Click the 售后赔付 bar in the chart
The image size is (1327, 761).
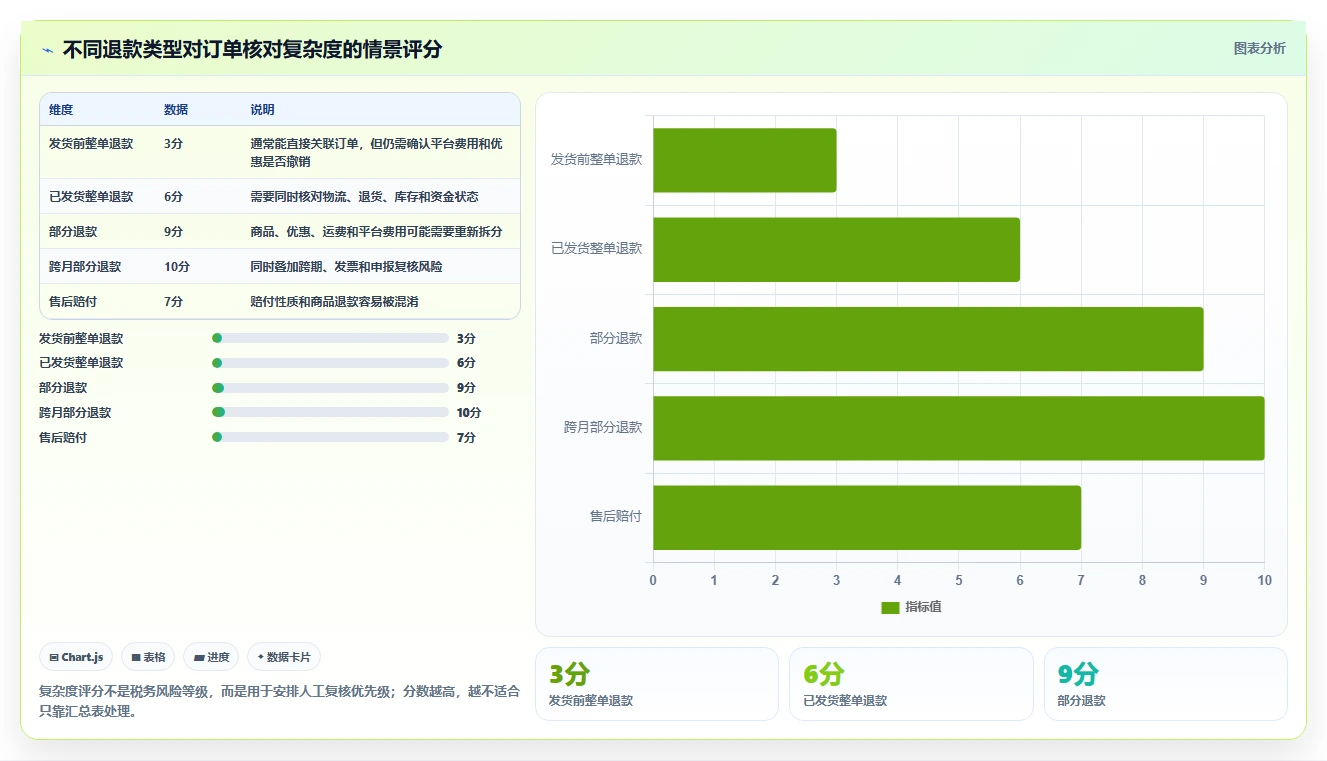click(867, 517)
